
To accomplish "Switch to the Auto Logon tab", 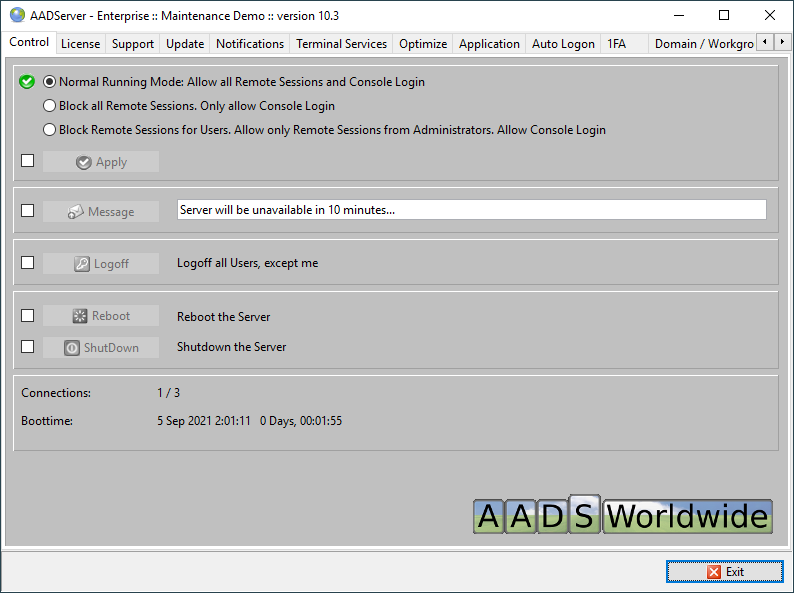I will [x=562, y=44].
